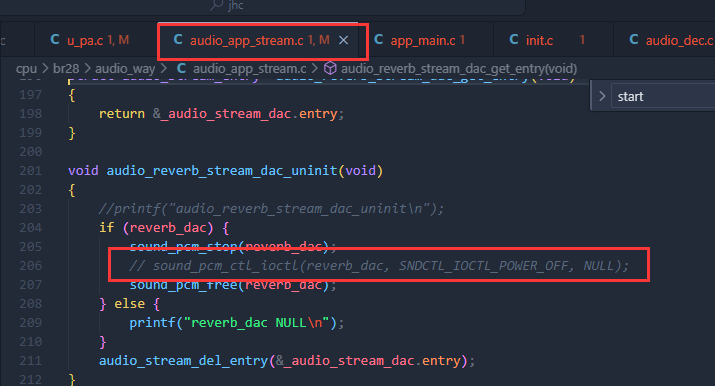Click the sound_pcm_free(reverb_dac) call

233,285
